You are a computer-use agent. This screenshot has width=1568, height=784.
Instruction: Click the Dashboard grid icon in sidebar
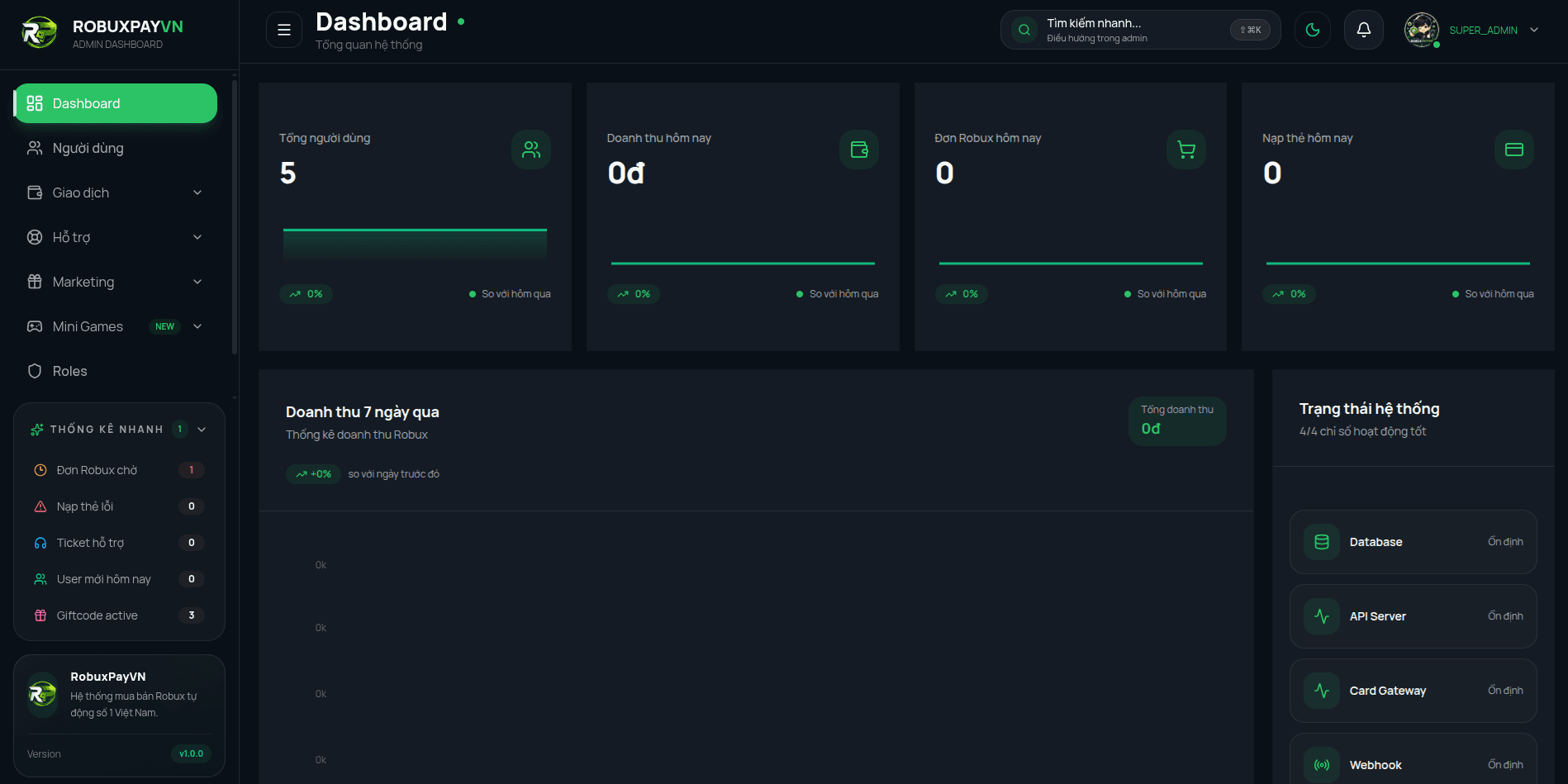click(35, 103)
